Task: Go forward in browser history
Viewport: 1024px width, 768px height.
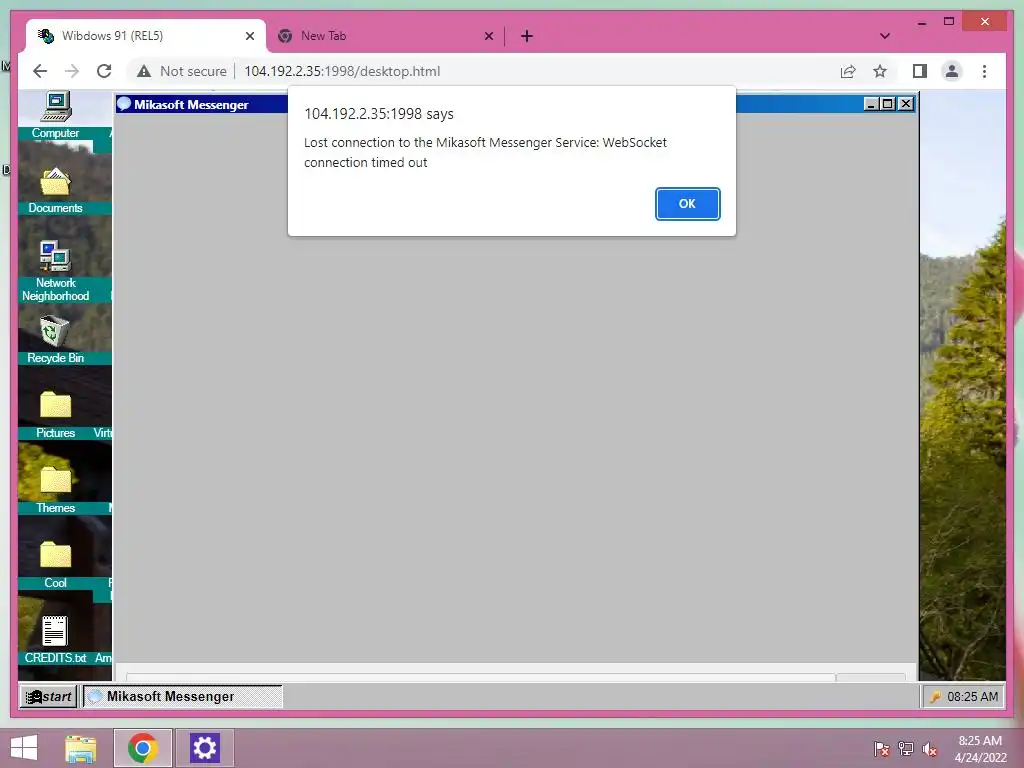Action: point(72,71)
